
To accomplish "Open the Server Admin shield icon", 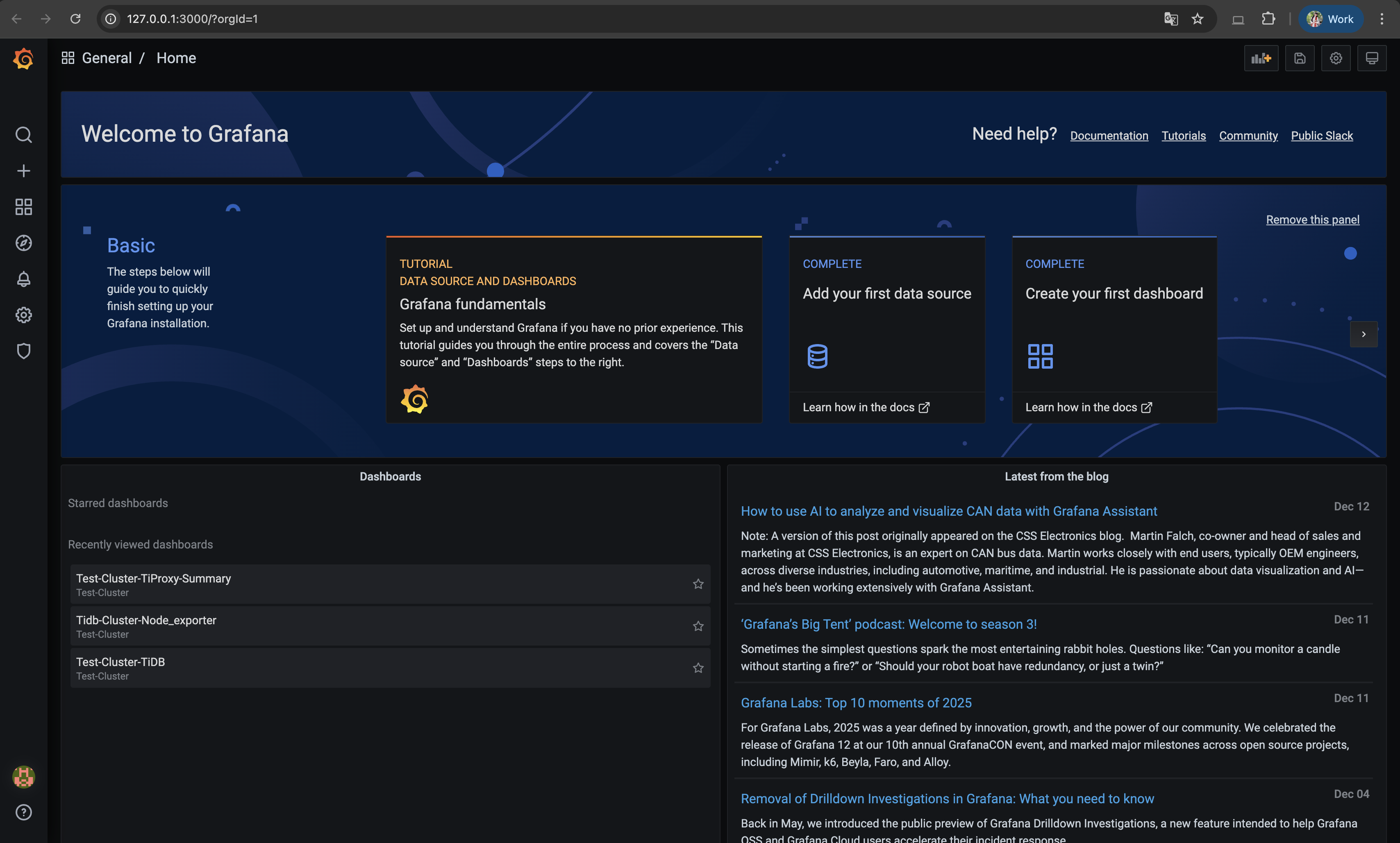I will [23, 351].
